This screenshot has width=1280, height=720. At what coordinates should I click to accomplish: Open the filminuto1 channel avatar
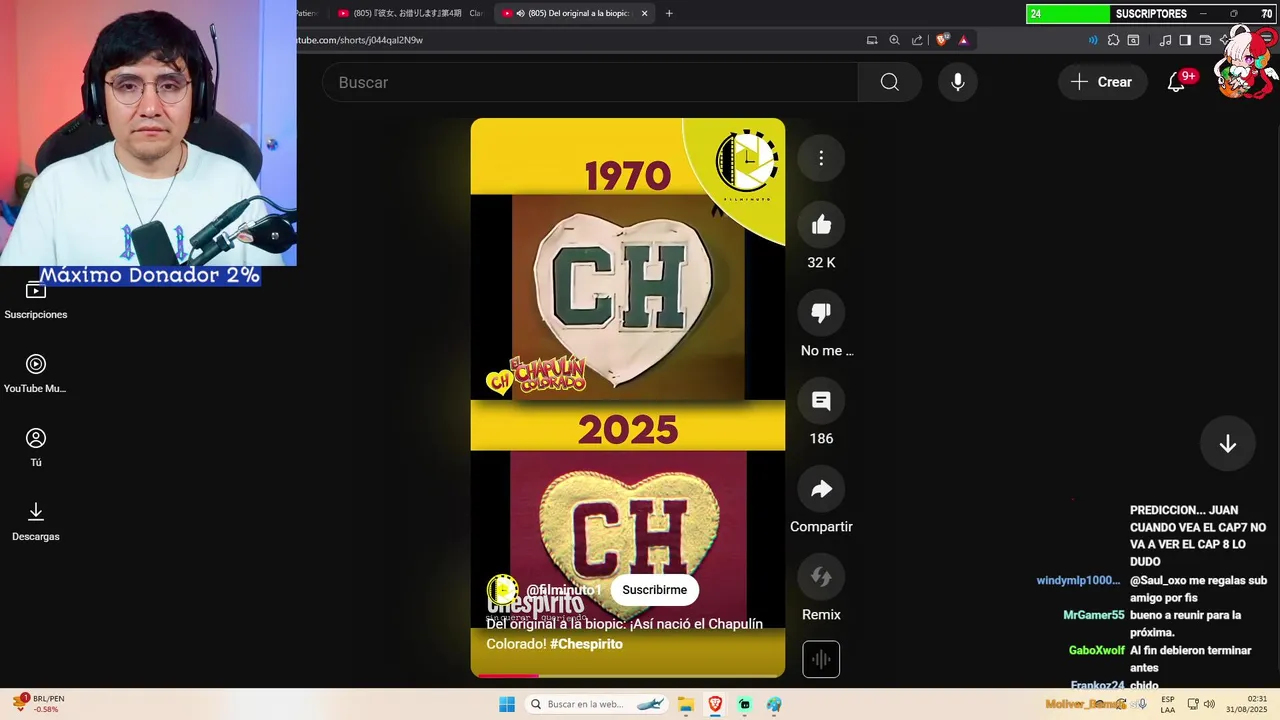point(502,590)
